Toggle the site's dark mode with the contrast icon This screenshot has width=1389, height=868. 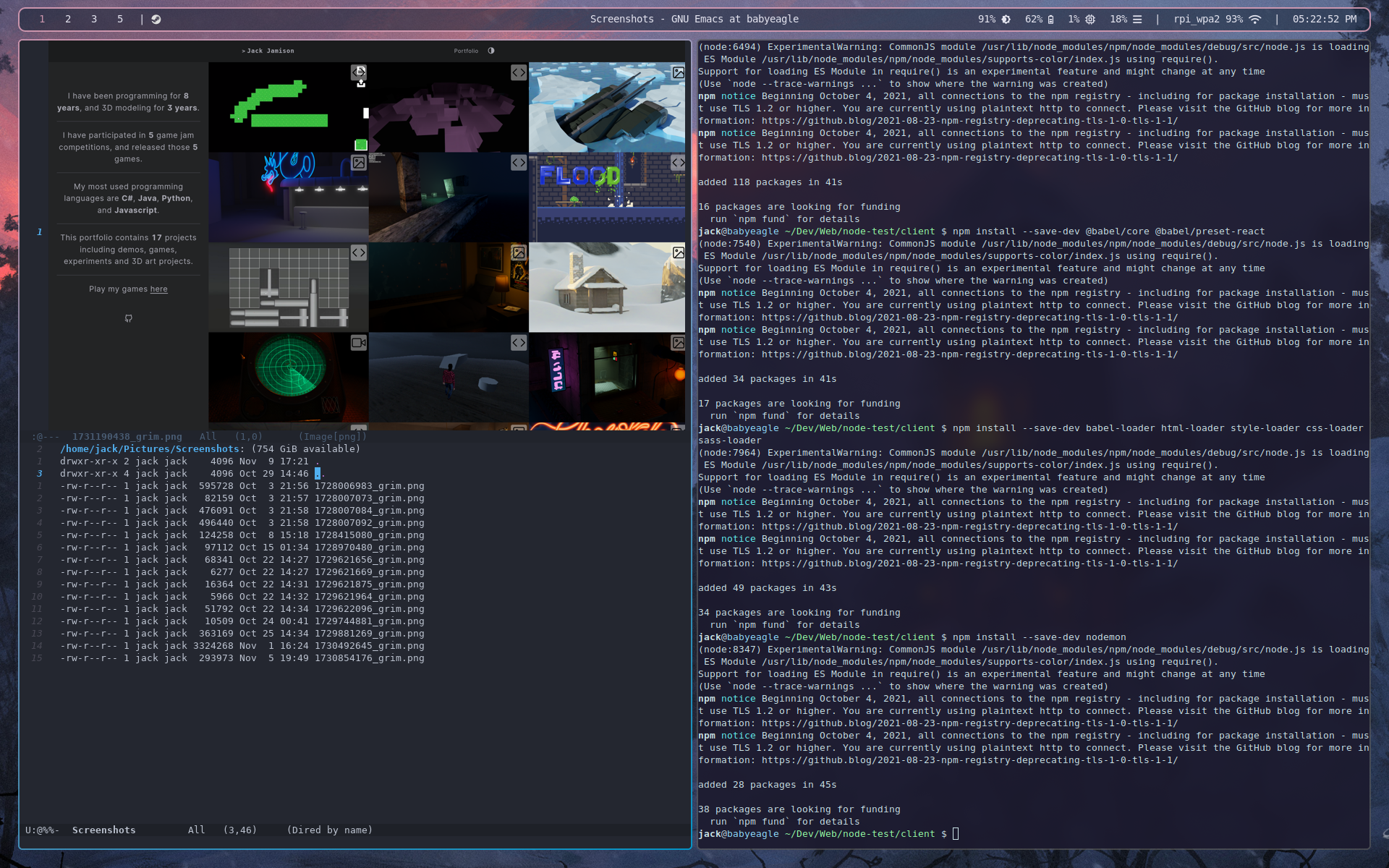tap(491, 51)
